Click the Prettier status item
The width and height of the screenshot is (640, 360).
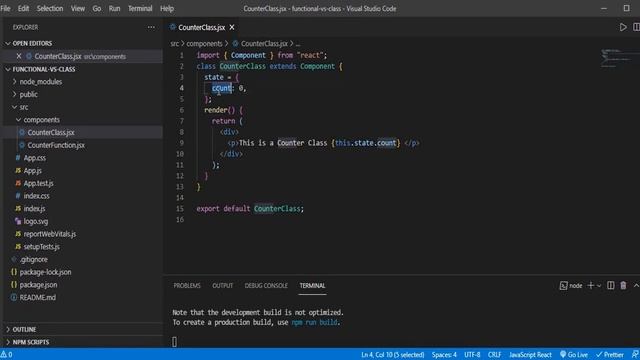click(610, 355)
